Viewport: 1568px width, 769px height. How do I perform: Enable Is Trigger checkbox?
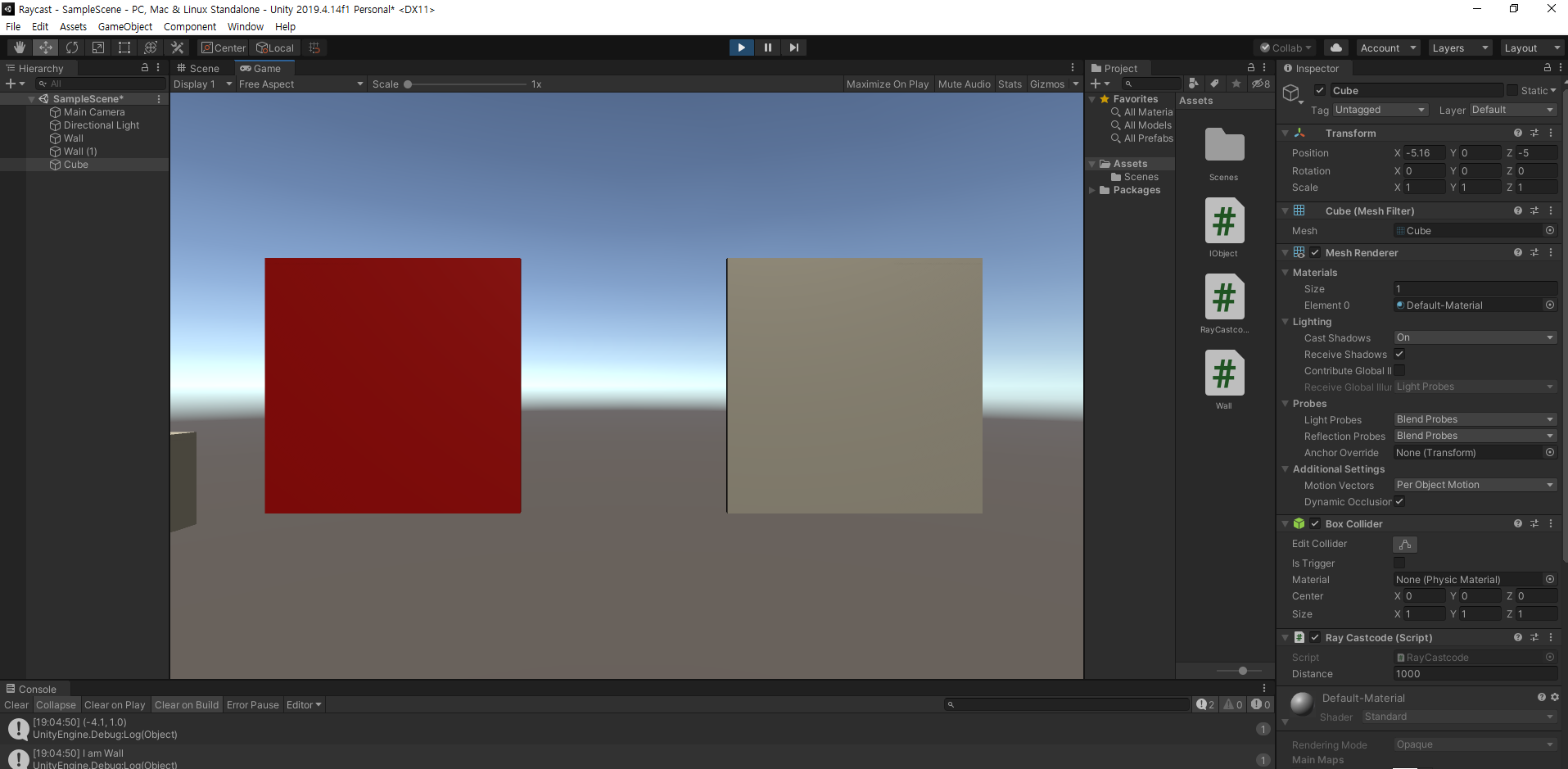click(x=1399, y=563)
